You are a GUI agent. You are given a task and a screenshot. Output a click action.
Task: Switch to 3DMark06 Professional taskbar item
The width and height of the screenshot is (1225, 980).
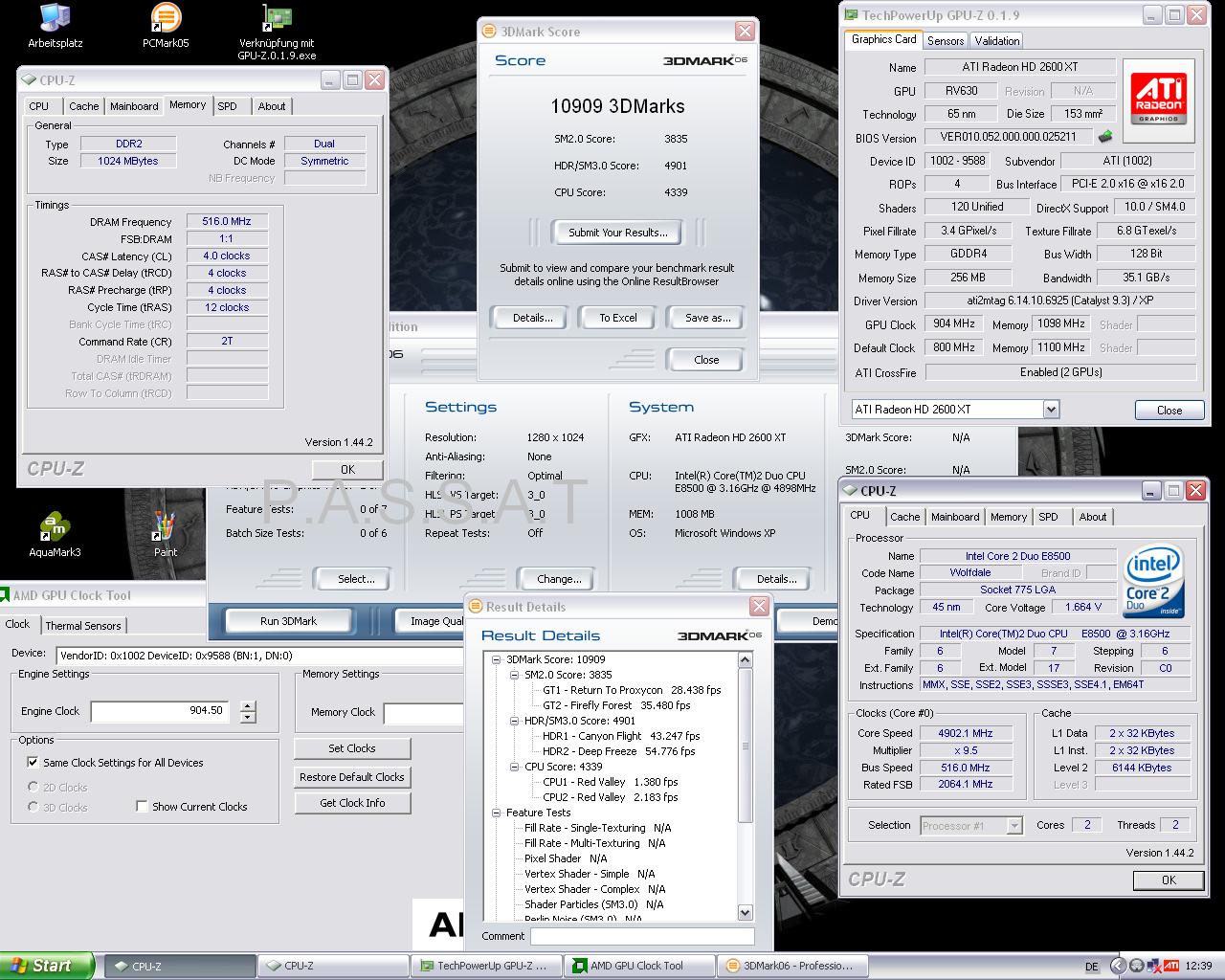pyautogui.click(x=792, y=966)
